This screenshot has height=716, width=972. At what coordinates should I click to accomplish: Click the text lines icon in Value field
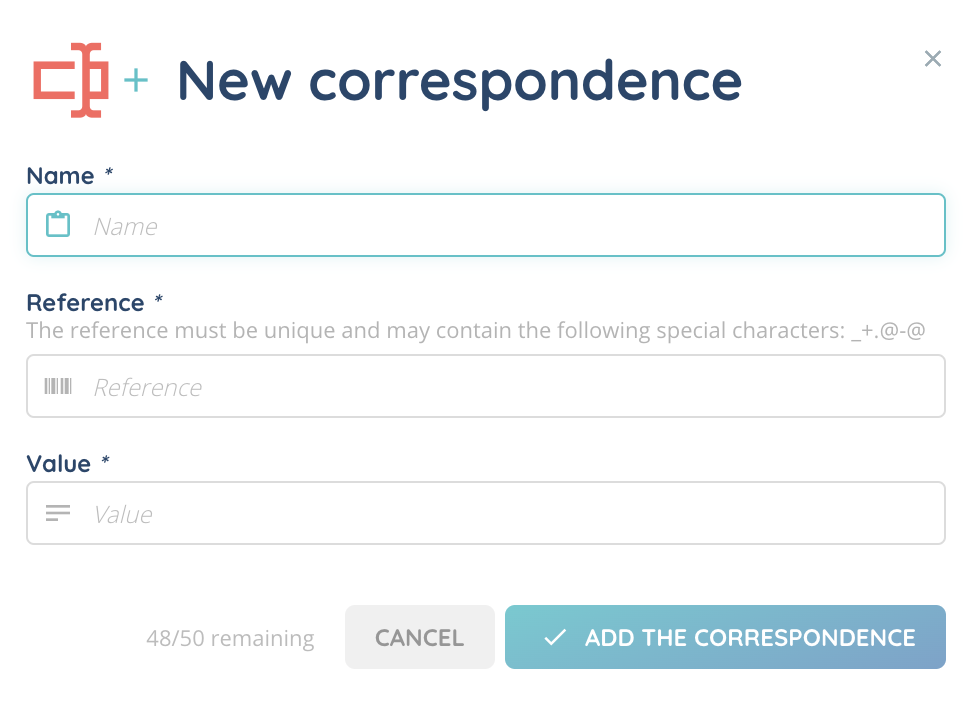(58, 514)
